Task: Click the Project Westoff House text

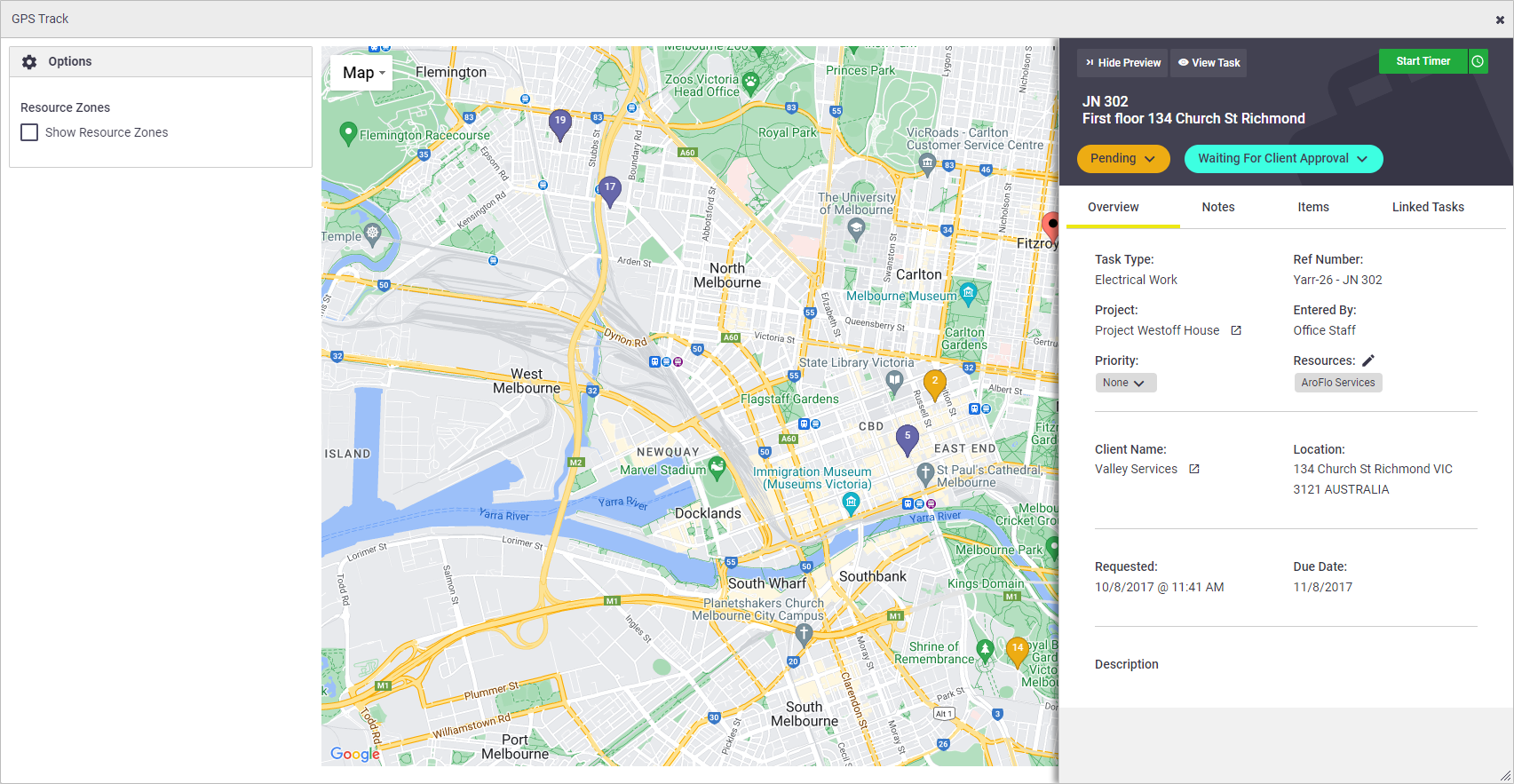Action: pyautogui.click(x=1157, y=330)
